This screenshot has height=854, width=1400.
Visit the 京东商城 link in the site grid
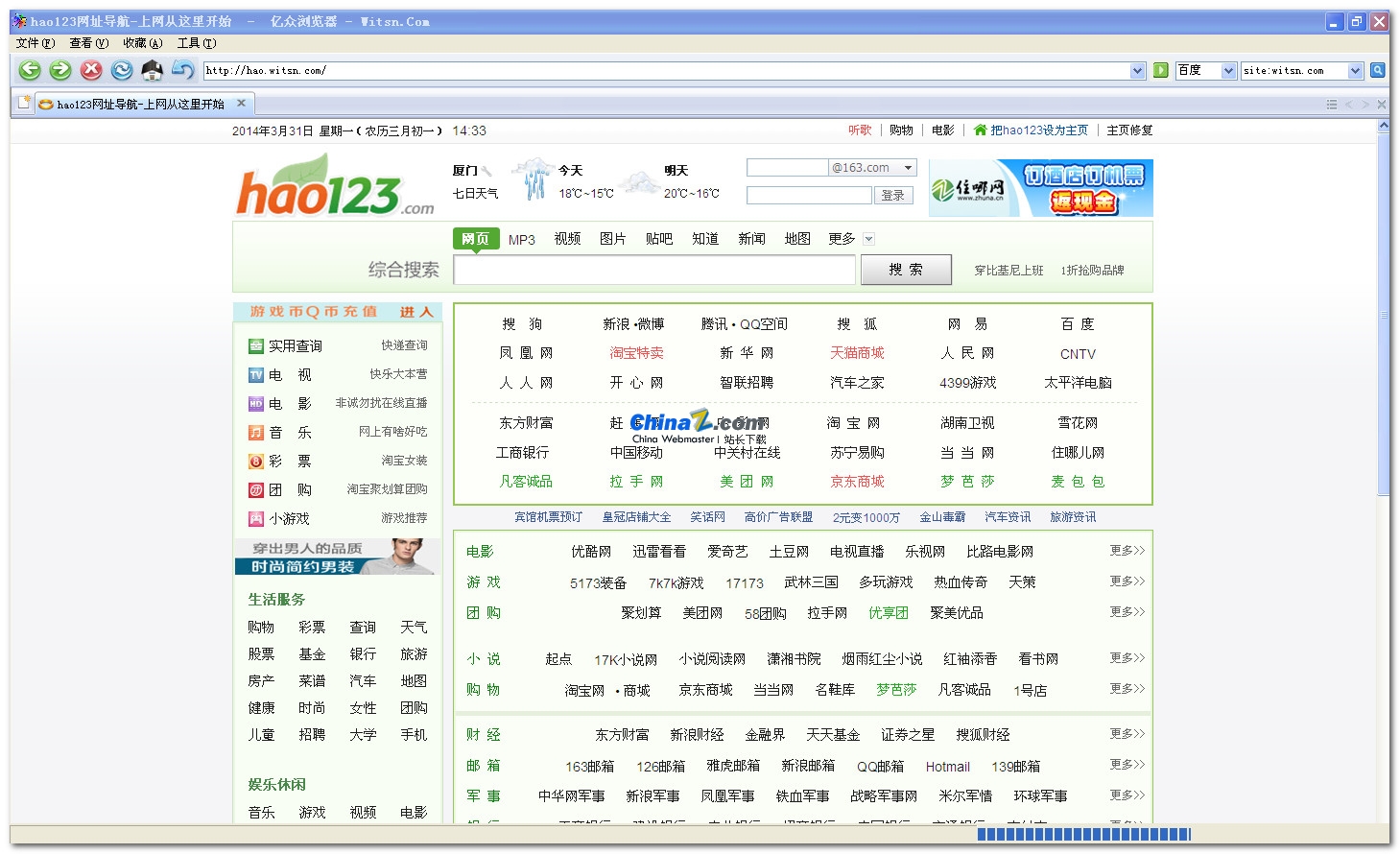click(x=857, y=482)
